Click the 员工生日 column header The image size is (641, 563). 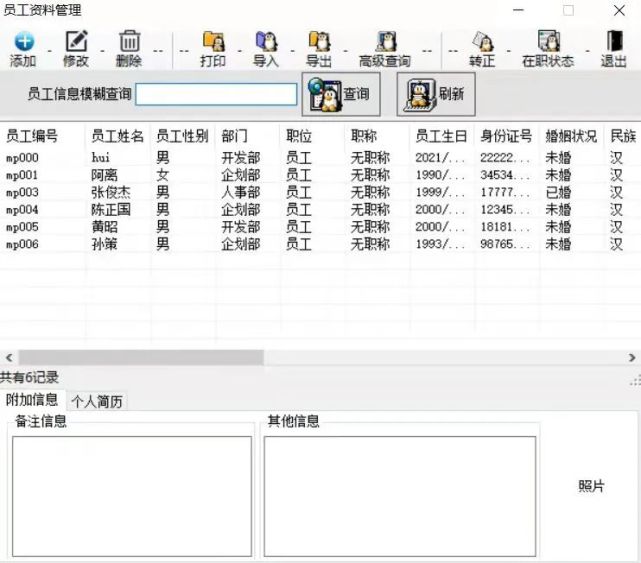[441, 136]
